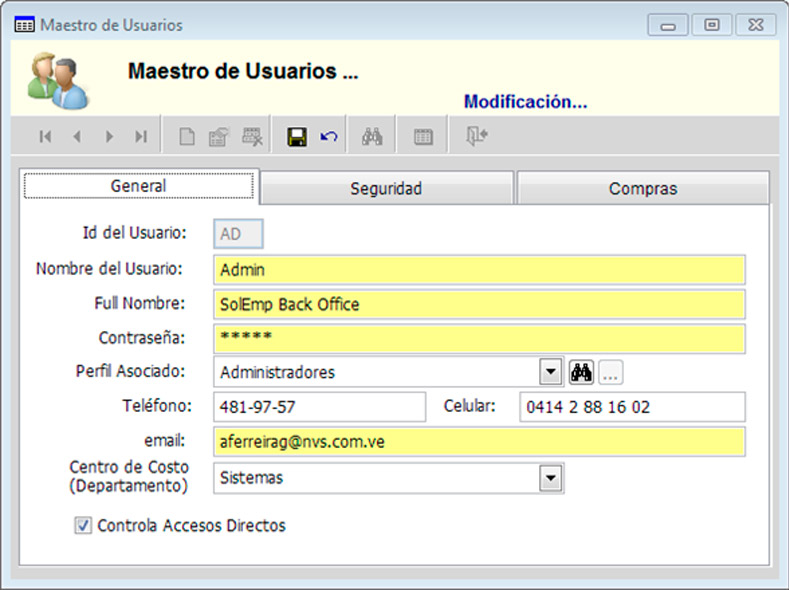Undo changes with the blue arrow icon
Viewport: 789px width, 590px height.
[328, 137]
